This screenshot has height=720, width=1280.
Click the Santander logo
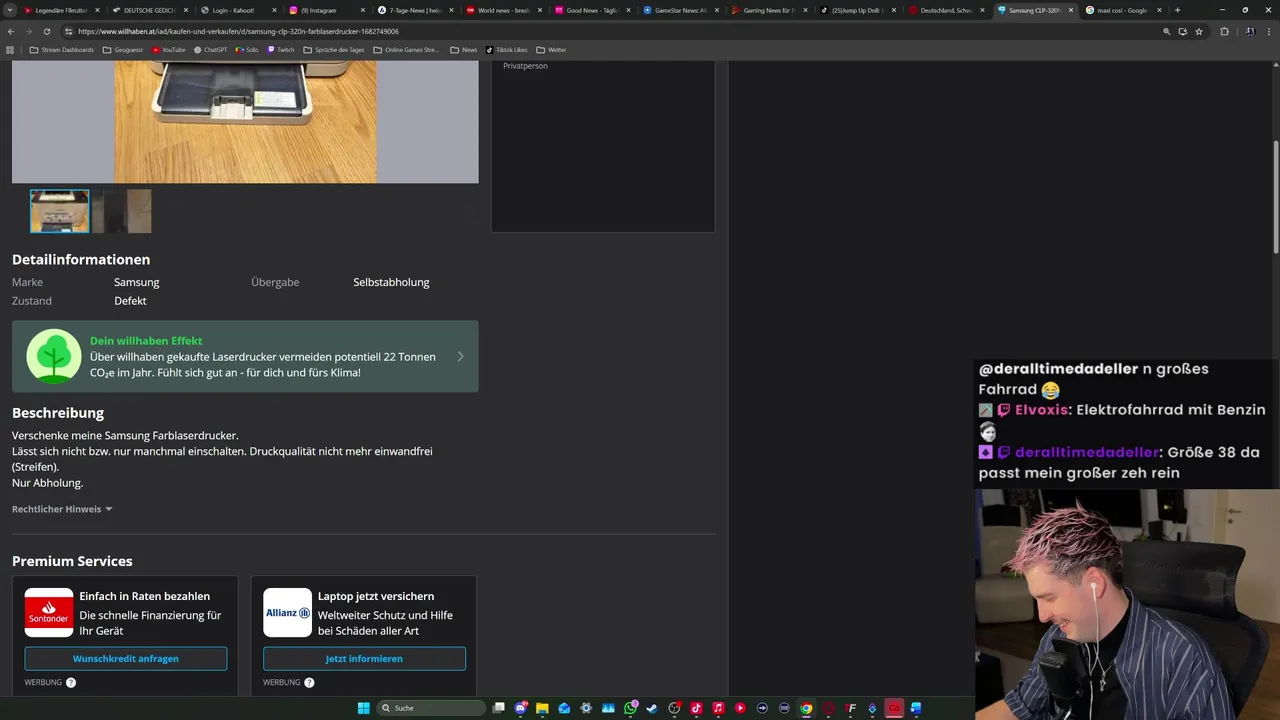pos(49,613)
